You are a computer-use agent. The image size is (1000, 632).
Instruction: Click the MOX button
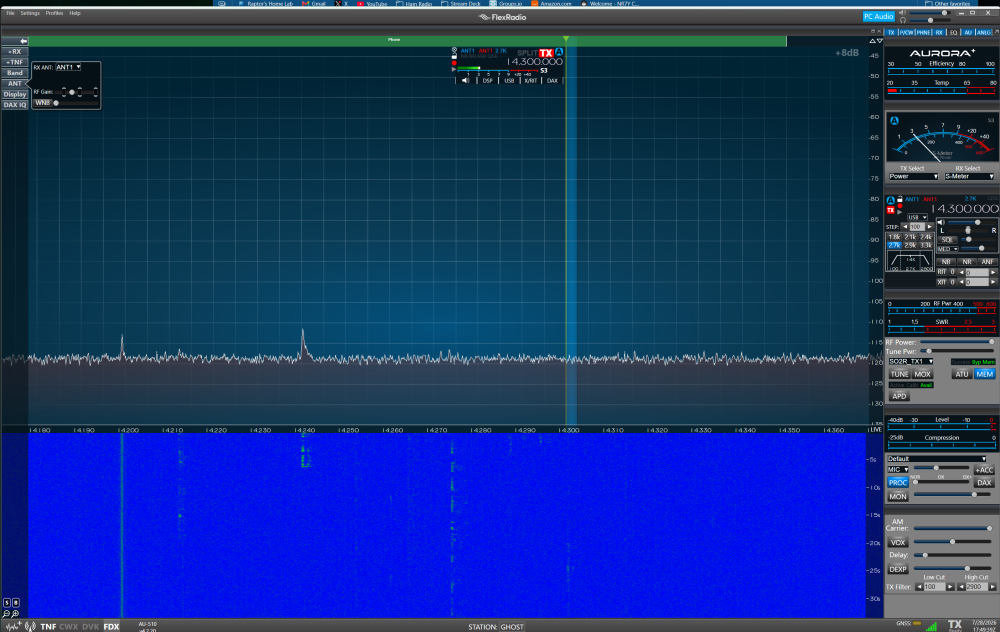[x=922, y=374]
